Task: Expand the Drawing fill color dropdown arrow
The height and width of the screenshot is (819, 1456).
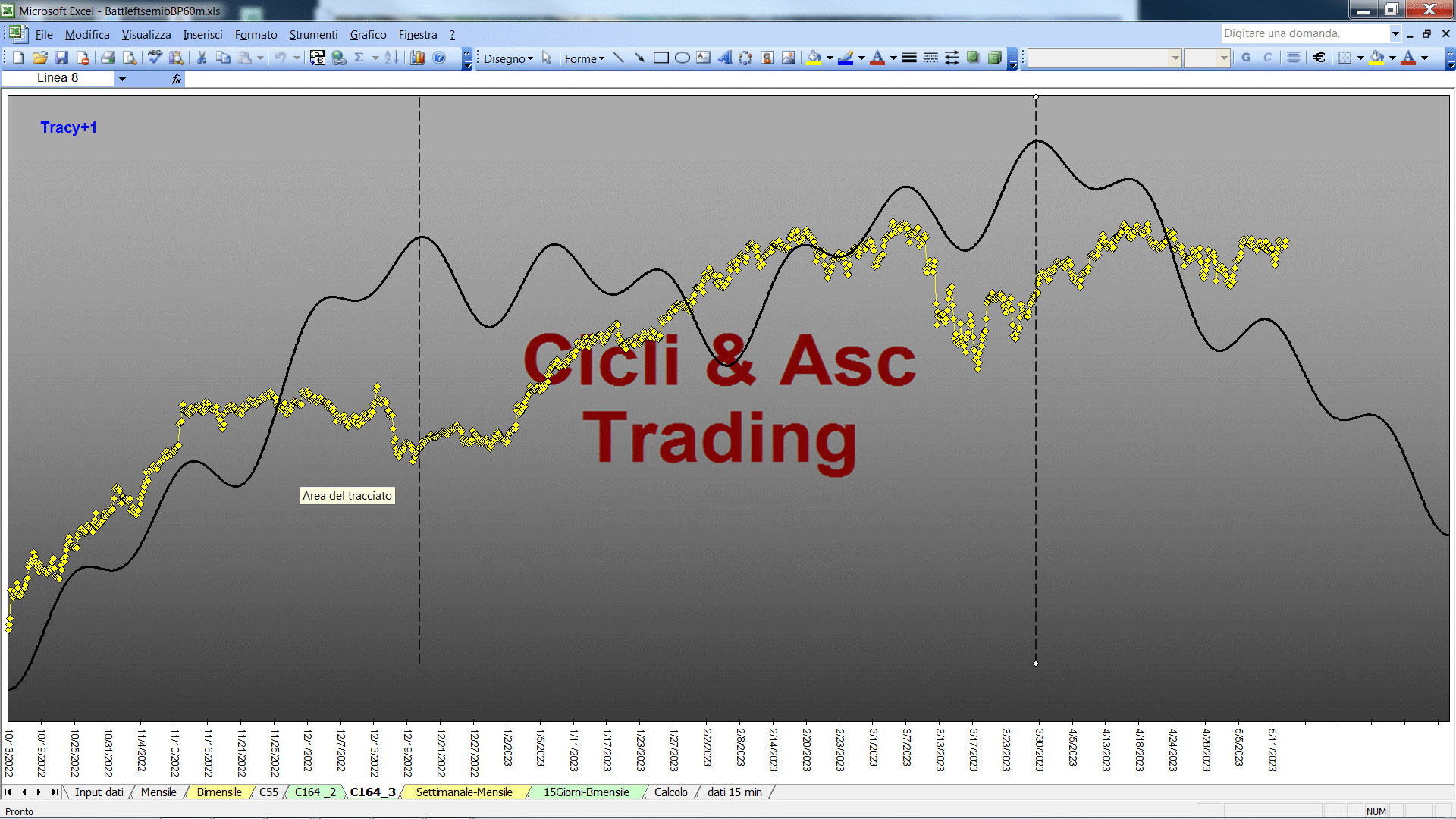Action: (830, 58)
